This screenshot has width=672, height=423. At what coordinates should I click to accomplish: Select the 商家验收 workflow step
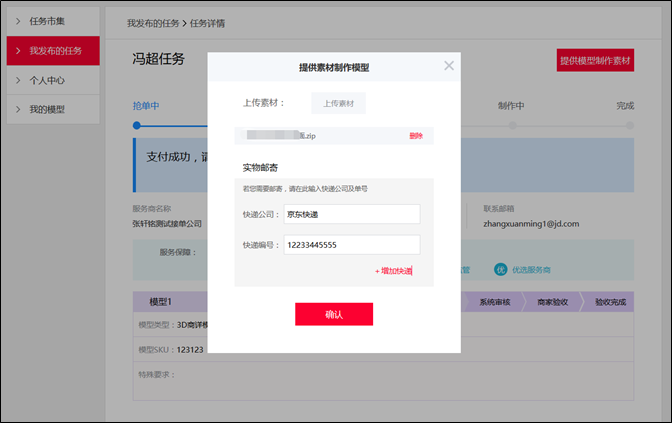553,302
